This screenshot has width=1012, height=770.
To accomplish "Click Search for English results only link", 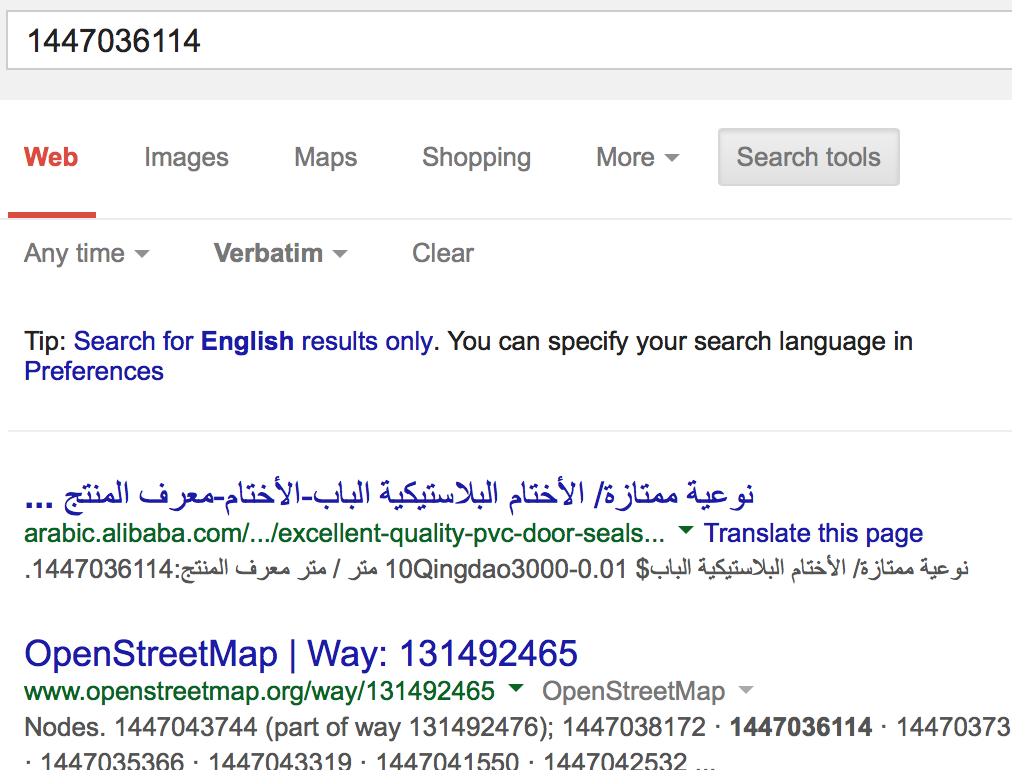I will (253, 342).
